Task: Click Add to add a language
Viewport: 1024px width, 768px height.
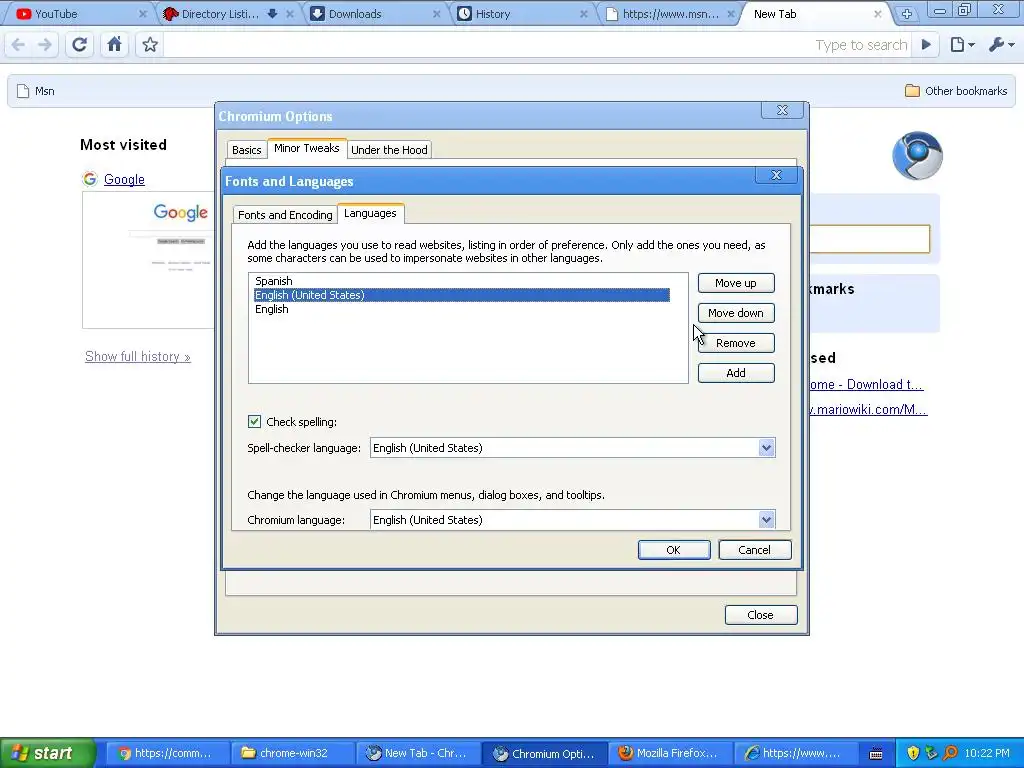Action: tap(736, 373)
